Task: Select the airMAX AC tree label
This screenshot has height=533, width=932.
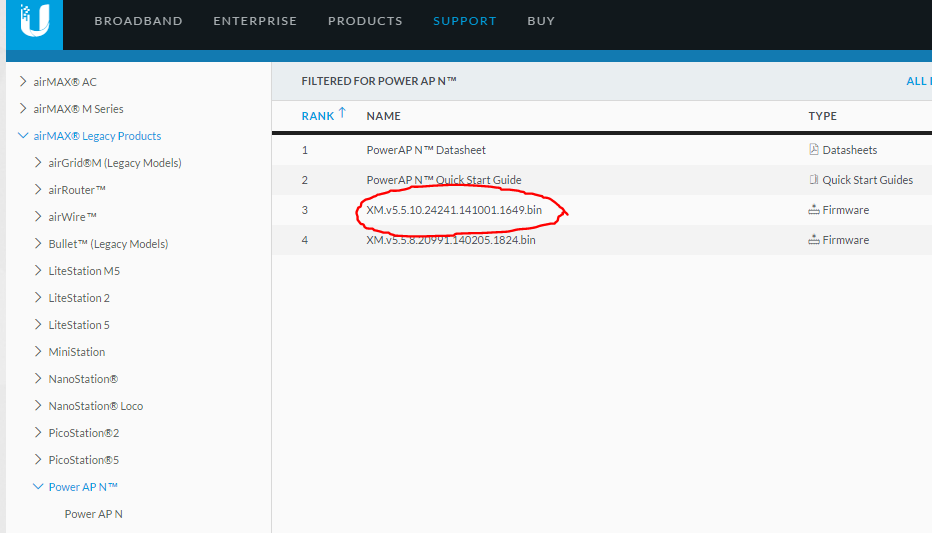Action: [x=65, y=82]
